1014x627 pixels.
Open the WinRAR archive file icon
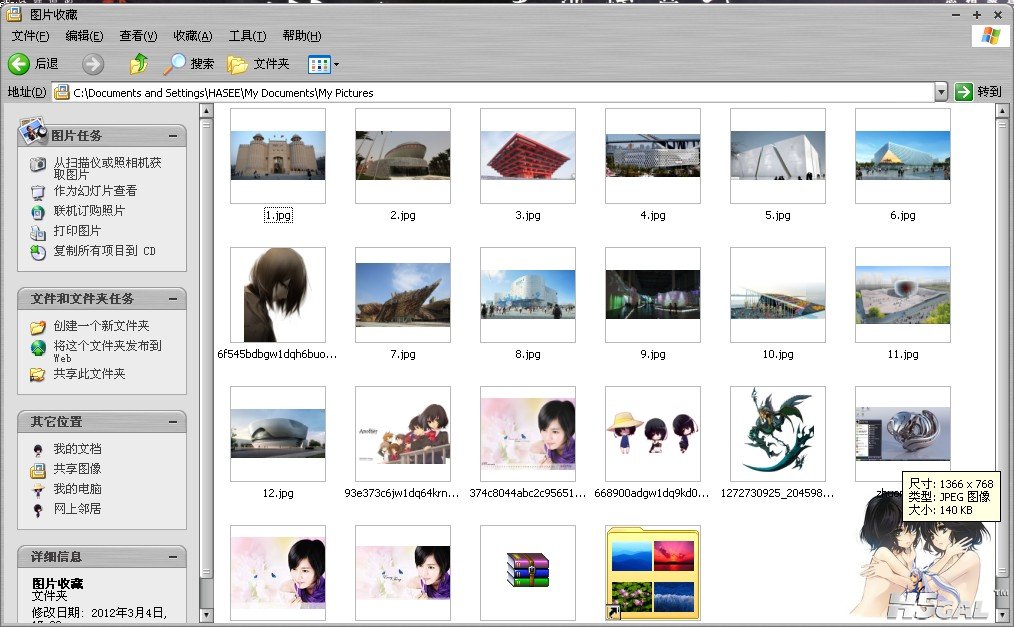527,570
